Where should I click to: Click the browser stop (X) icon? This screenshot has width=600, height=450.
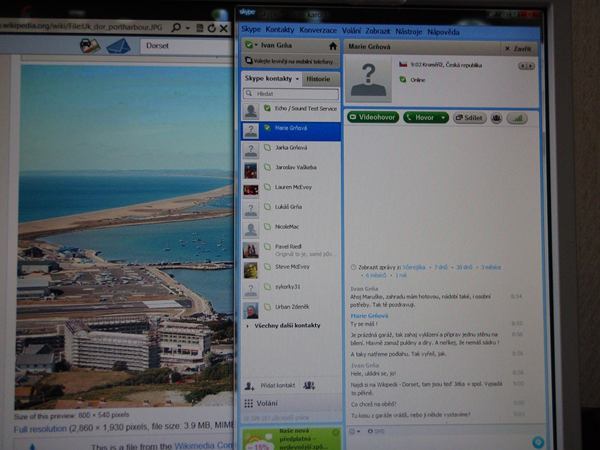(224, 28)
